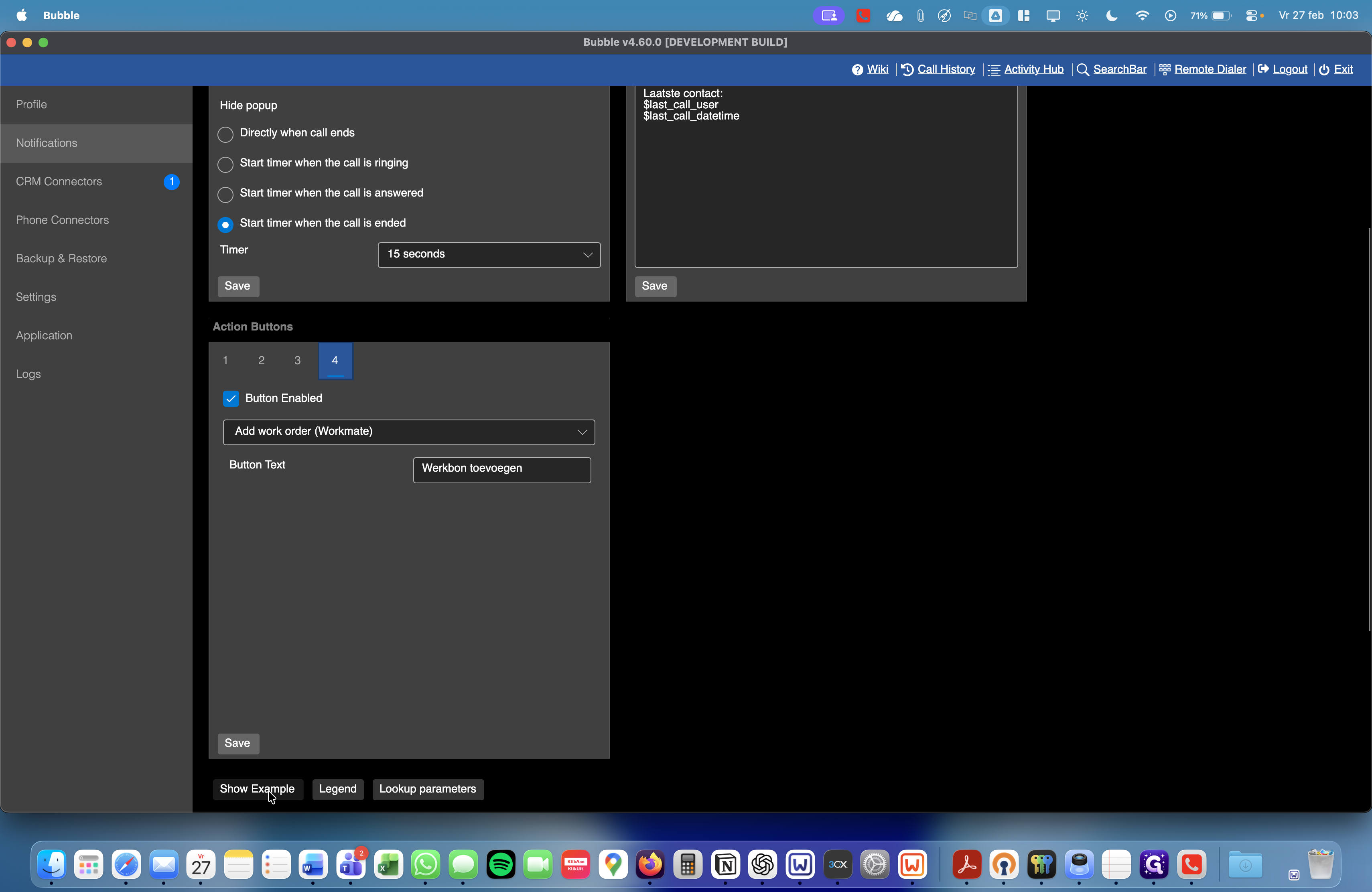Viewport: 1372px width, 892px height.
Task: Open the Wiki help icon
Action: tap(857, 70)
